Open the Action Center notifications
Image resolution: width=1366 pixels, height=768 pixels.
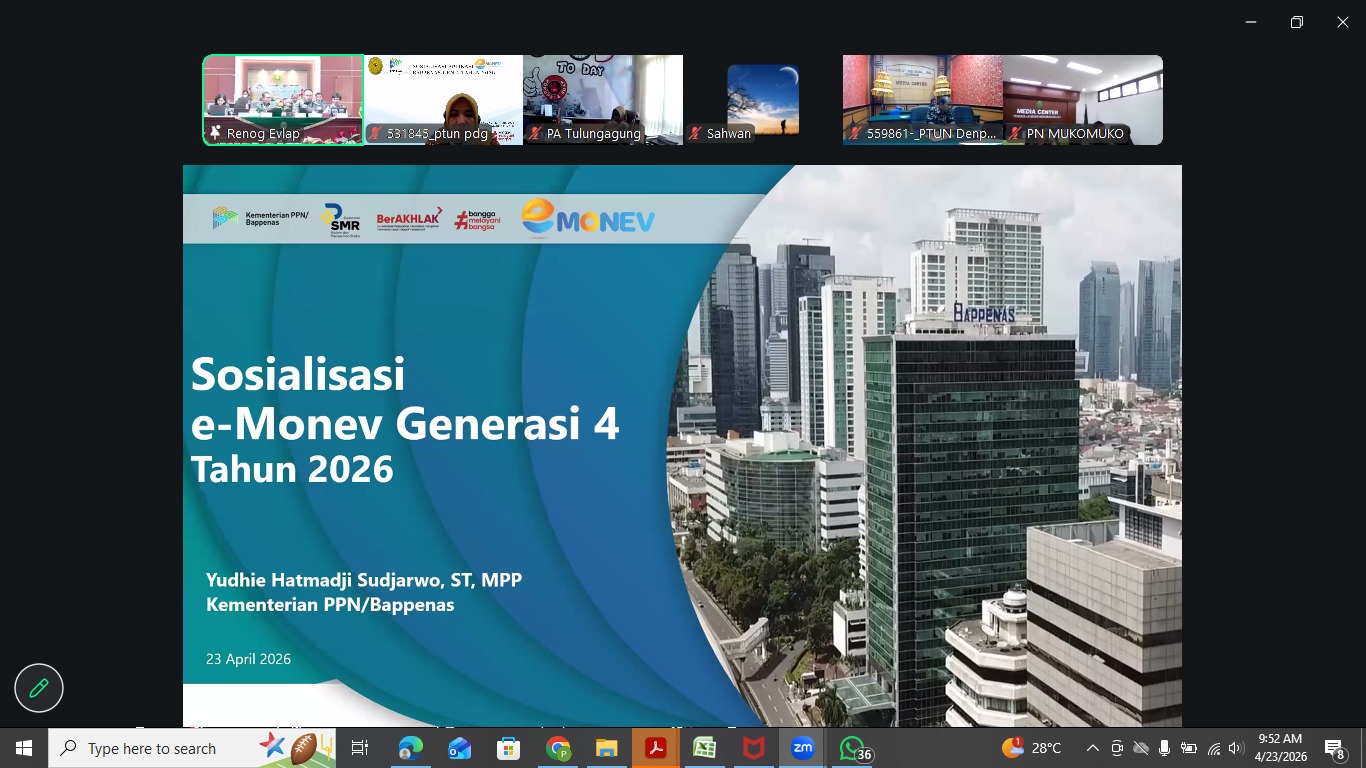click(x=1333, y=748)
